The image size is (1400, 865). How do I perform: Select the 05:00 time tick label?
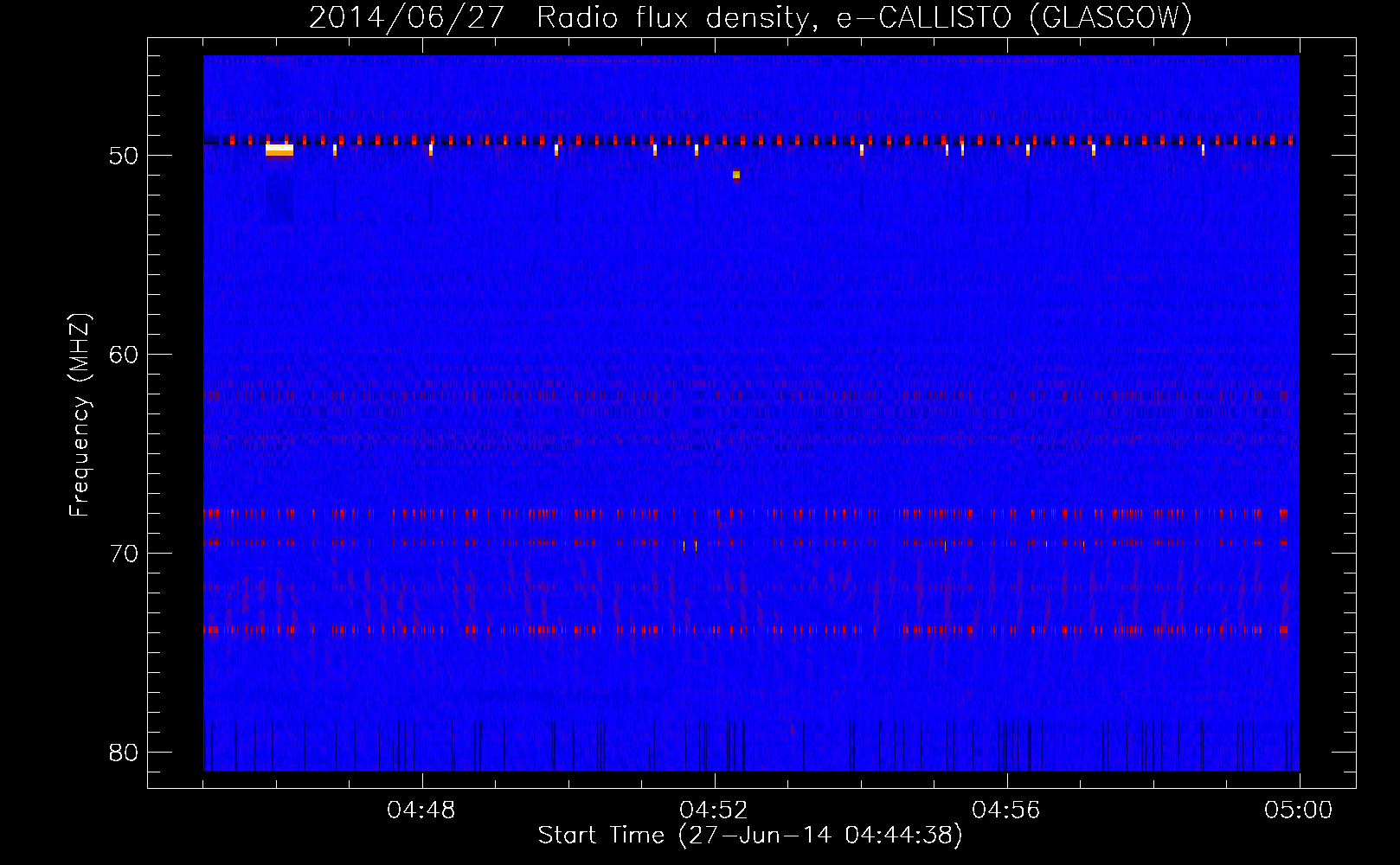click(1298, 811)
